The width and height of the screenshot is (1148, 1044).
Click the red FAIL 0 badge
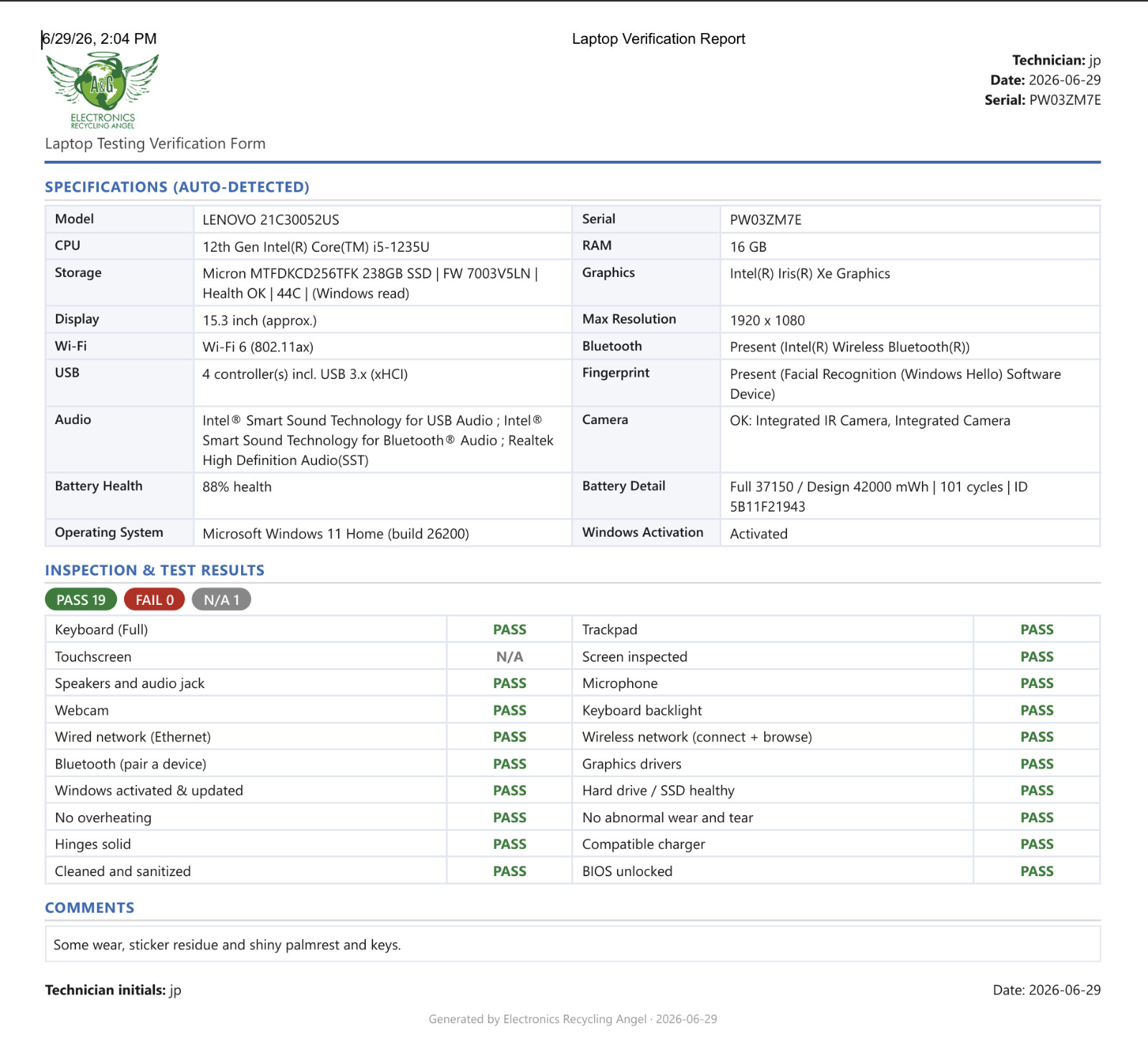[x=154, y=600]
